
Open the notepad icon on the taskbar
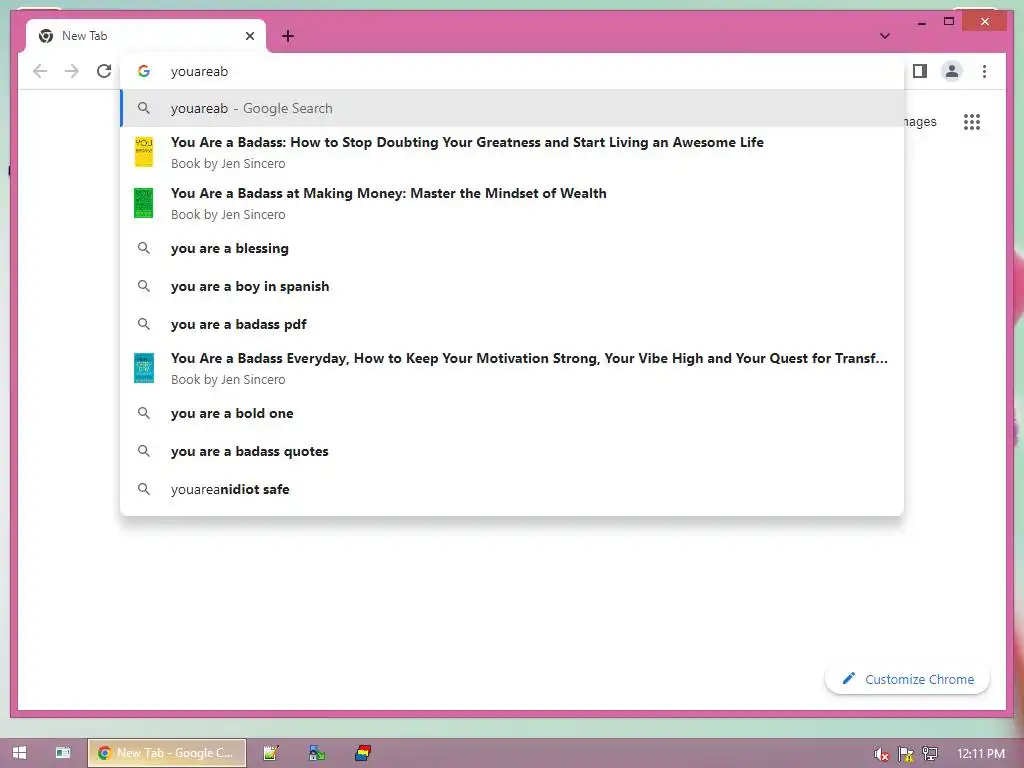pyautogui.click(x=270, y=753)
